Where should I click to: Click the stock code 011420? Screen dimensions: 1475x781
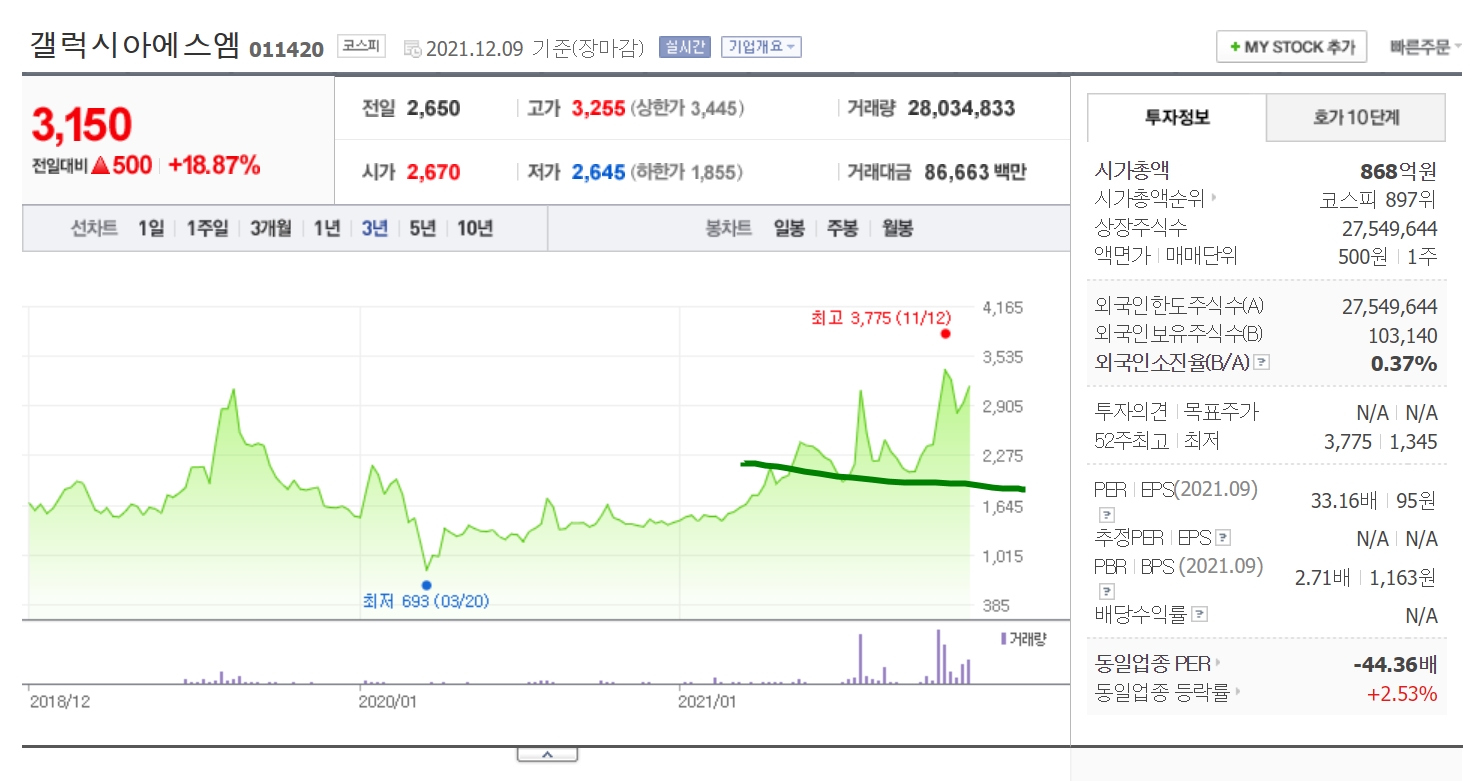coord(286,49)
